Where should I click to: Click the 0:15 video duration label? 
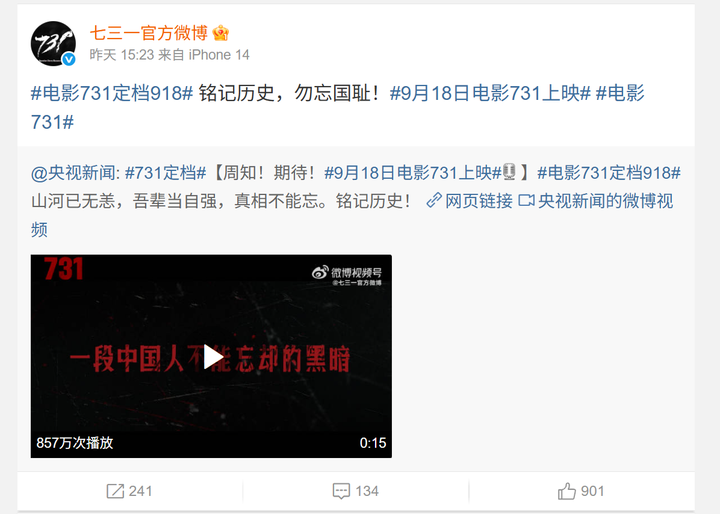[x=372, y=443]
